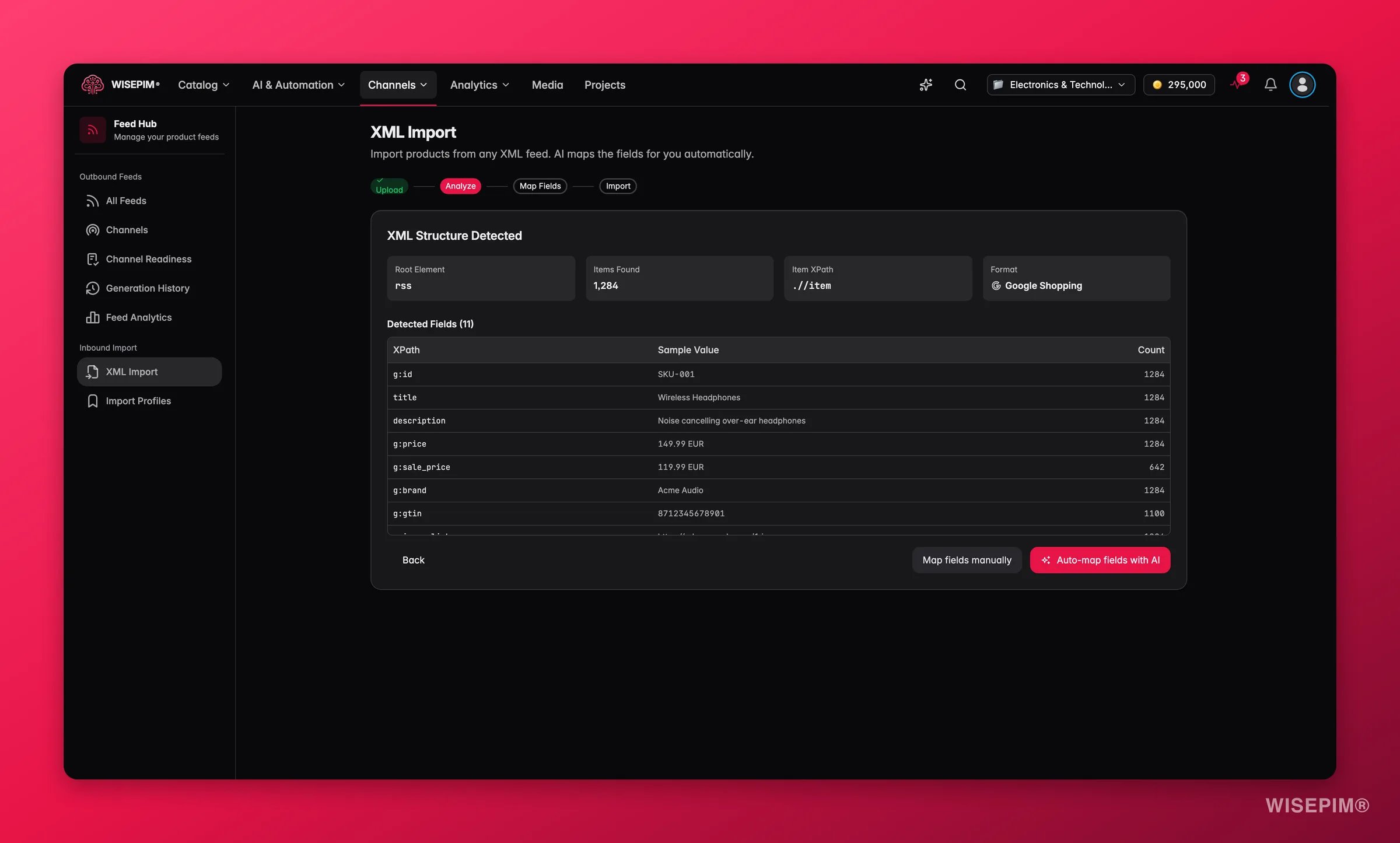1400x843 pixels.
Task: Select the Map Fields step pill
Action: tap(540, 186)
